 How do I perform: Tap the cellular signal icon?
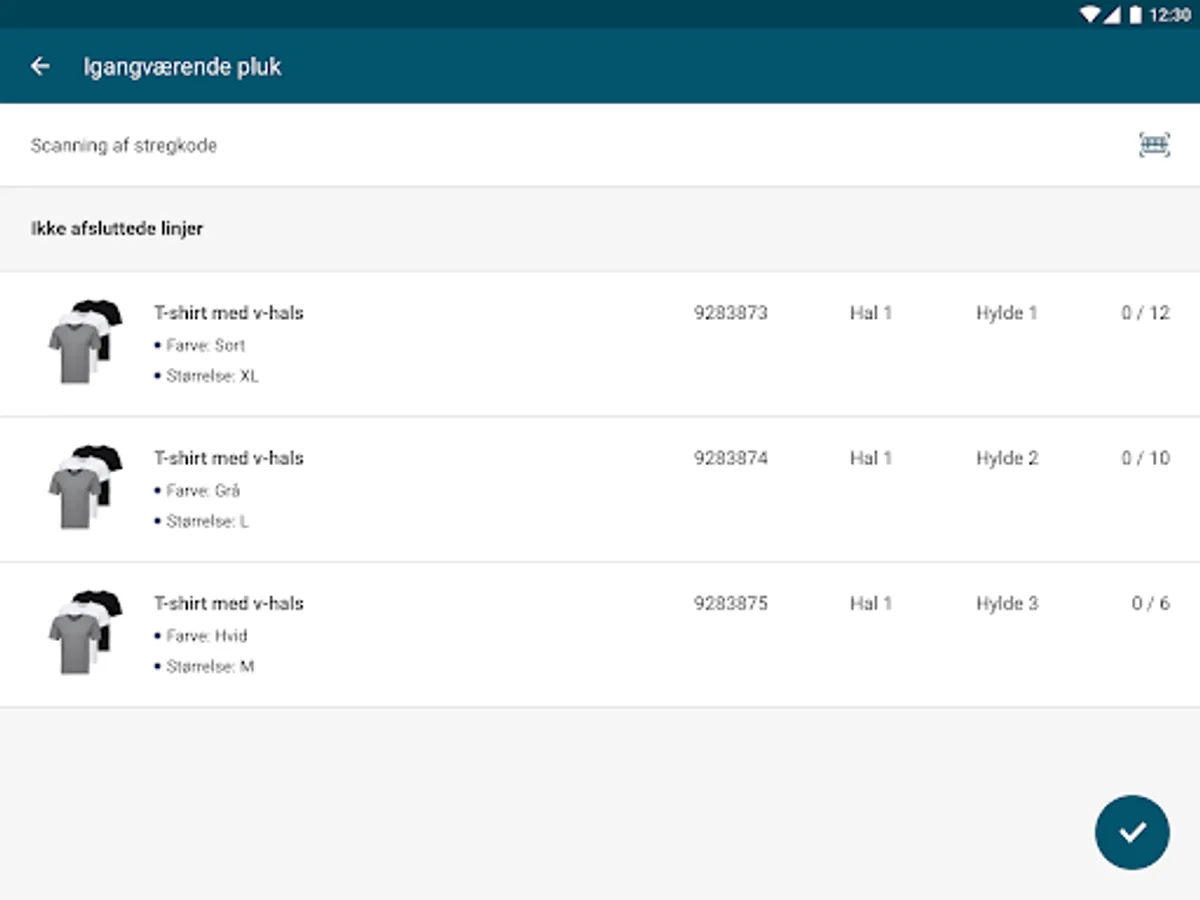[x=1112, y=15]
